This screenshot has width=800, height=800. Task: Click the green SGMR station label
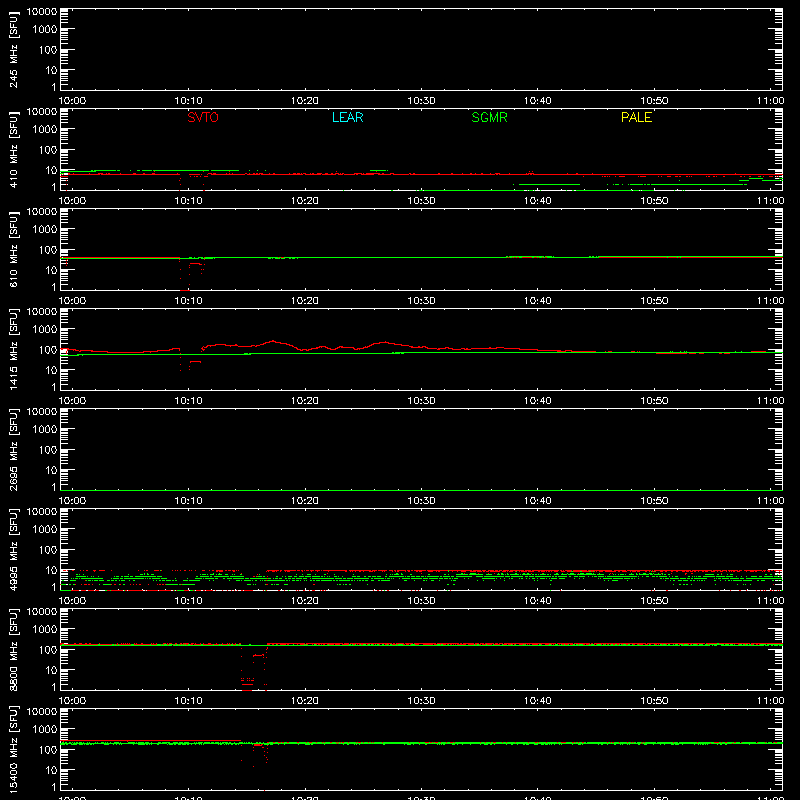coord(489,117)
